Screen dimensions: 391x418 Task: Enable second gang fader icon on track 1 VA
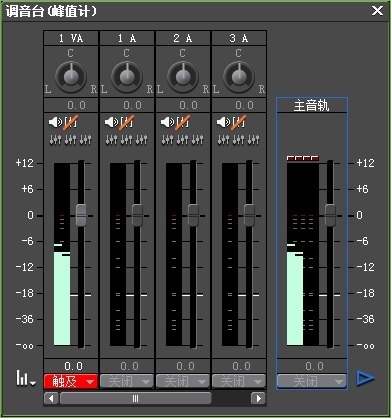(70, 140)
